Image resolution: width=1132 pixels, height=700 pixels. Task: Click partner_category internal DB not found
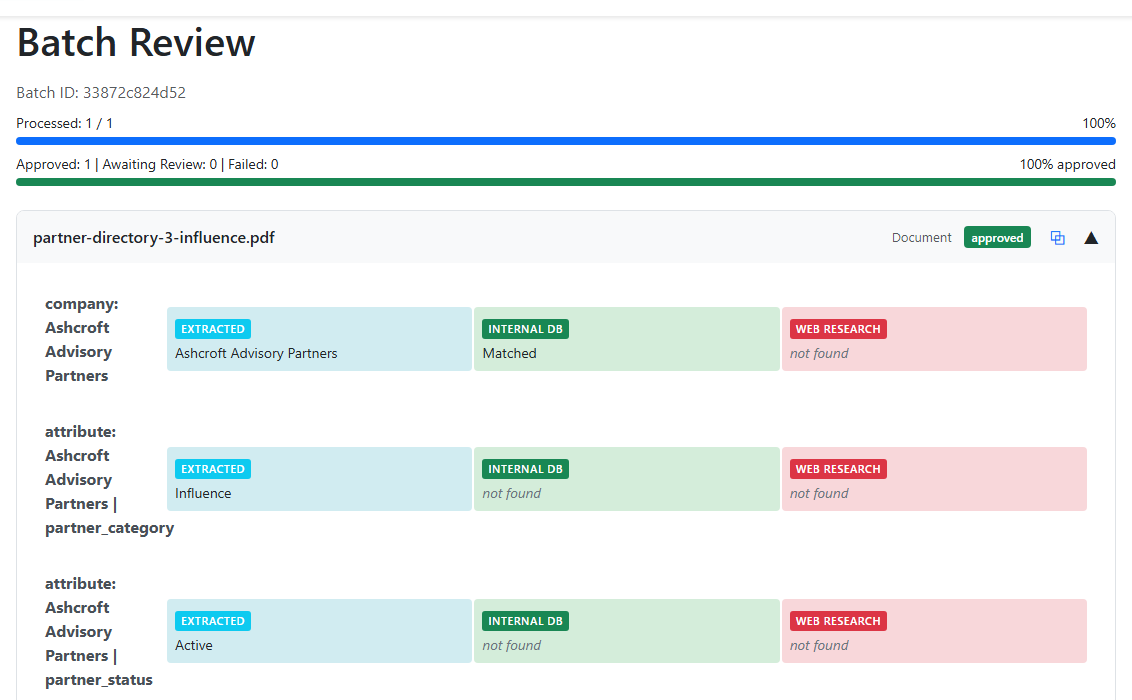click(511, 494)
